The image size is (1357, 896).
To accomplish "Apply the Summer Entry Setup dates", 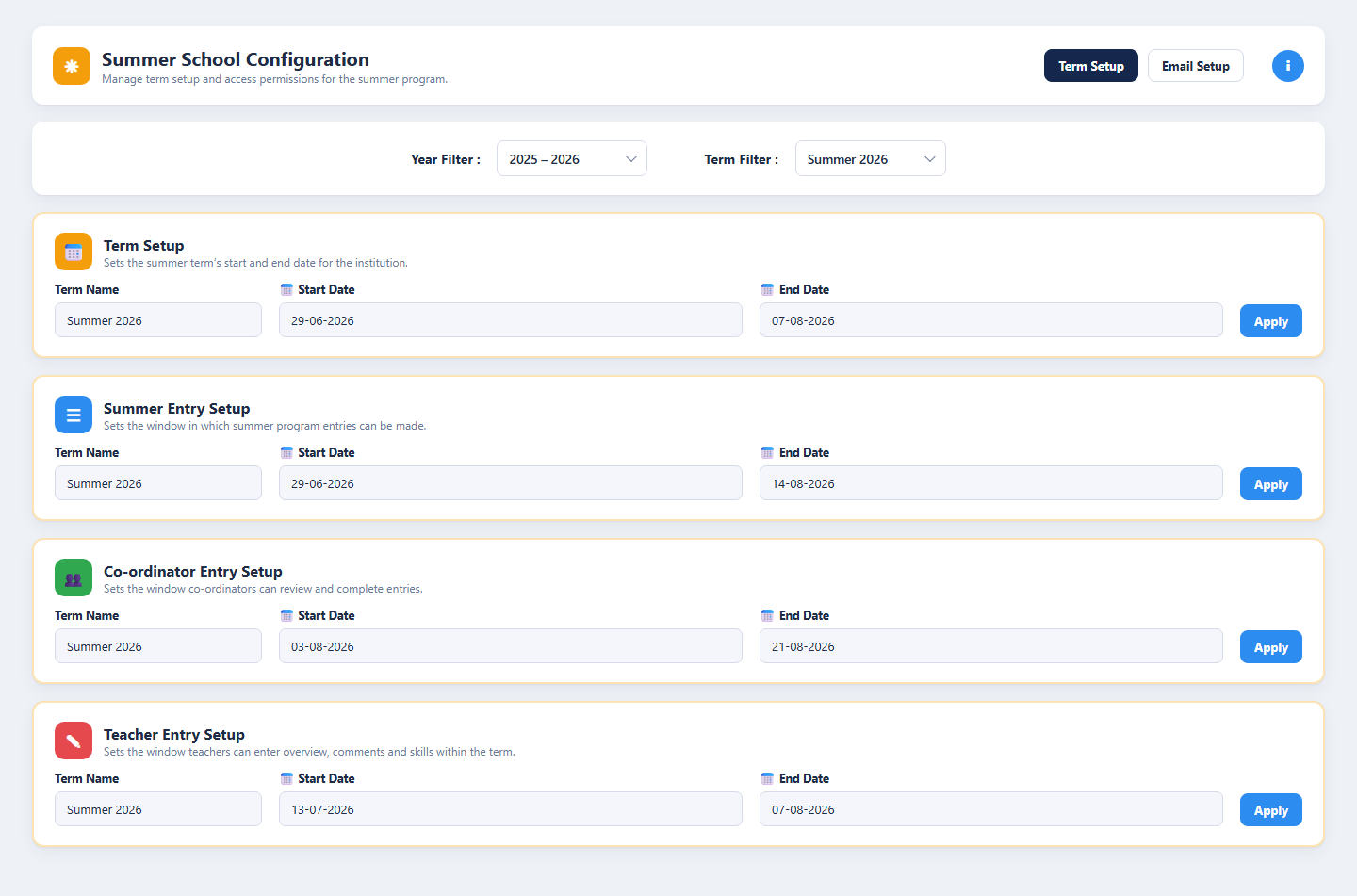I will [1271, 484].
